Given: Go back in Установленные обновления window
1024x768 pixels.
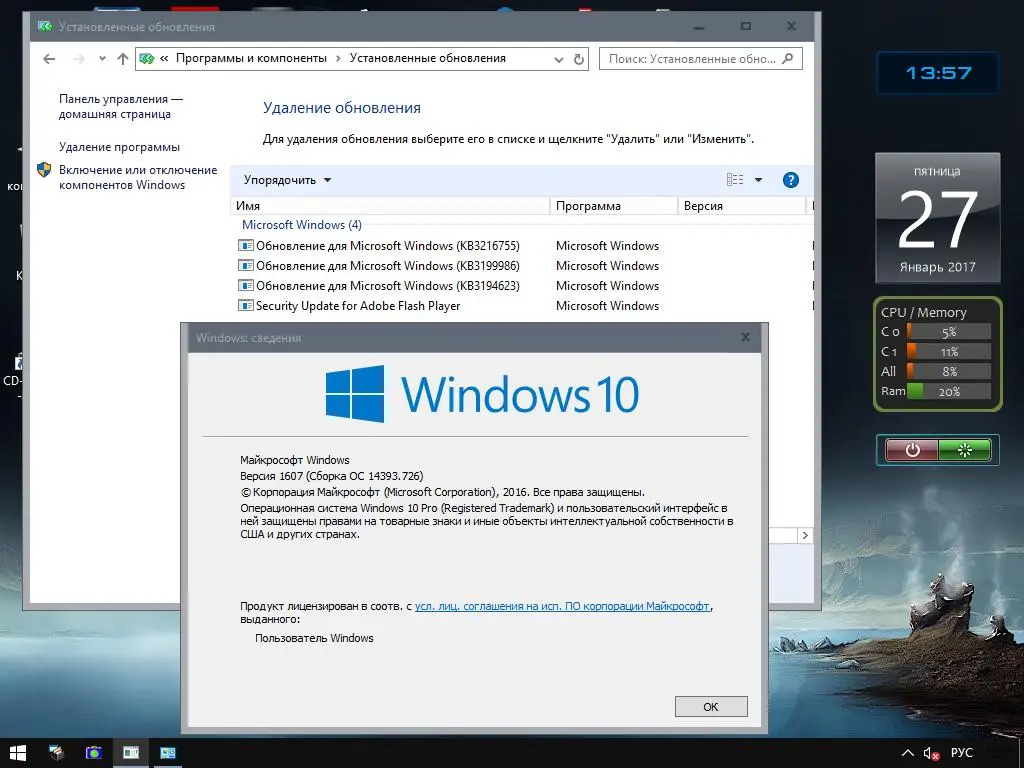Looking at the screenshot, I should tap(49, 59).
